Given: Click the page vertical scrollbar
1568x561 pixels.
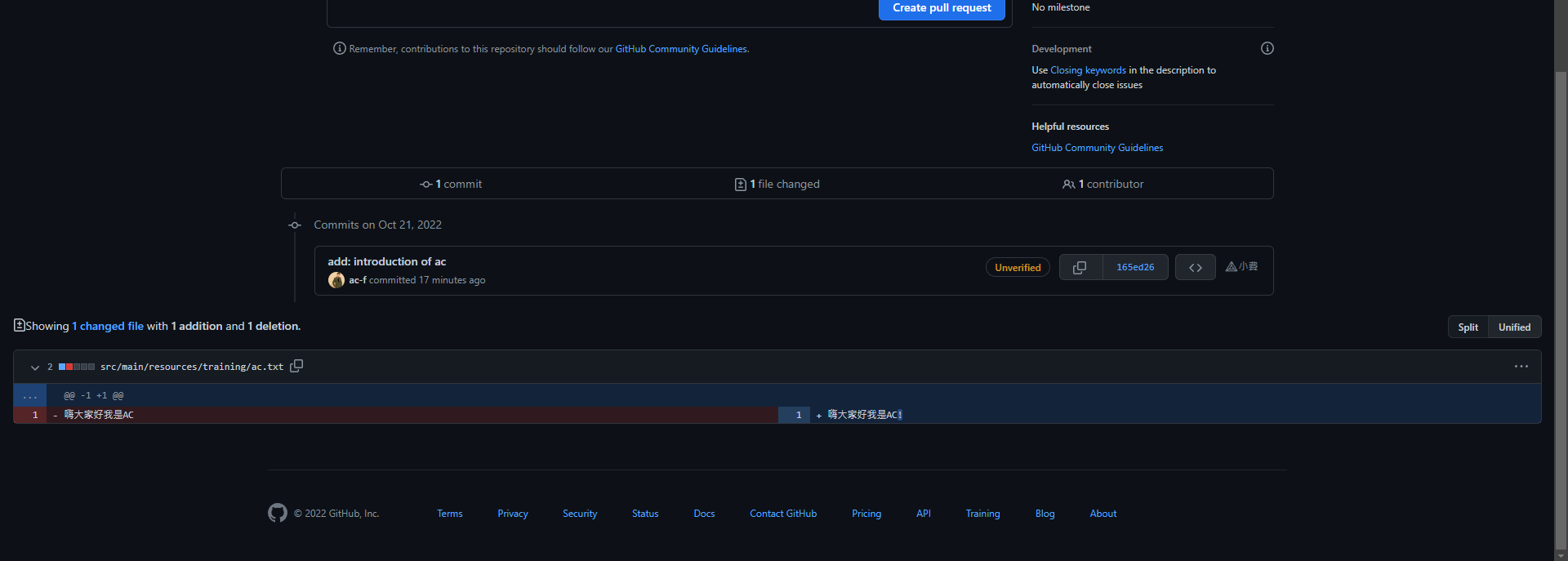Looking at the screenshot, I should [x=1561, y=310].
